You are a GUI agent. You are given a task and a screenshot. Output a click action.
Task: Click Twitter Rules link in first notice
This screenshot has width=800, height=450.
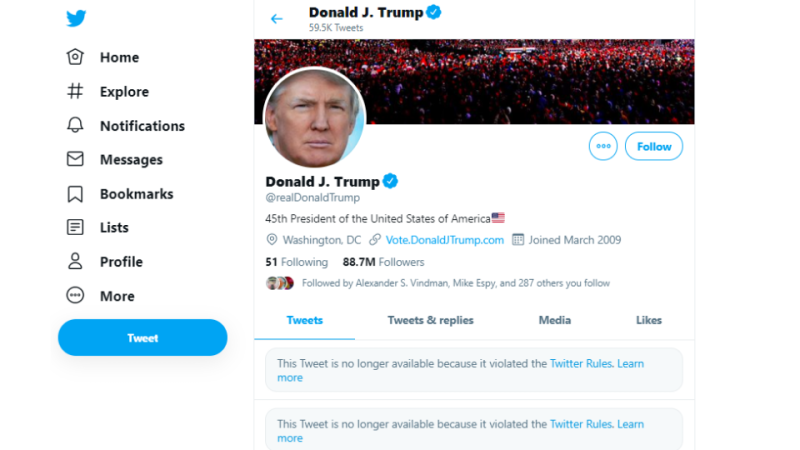[581, 364]
